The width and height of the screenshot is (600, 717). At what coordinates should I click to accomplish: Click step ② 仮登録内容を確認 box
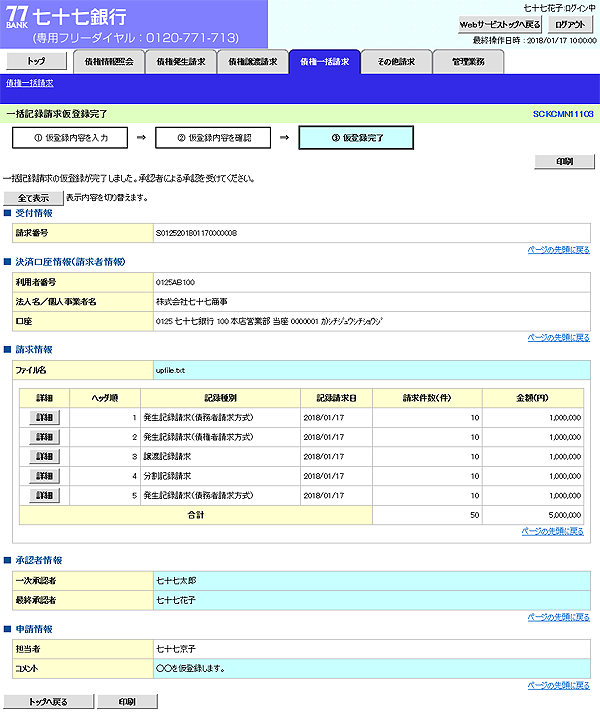pyautogui.click(x=213, y=138)
